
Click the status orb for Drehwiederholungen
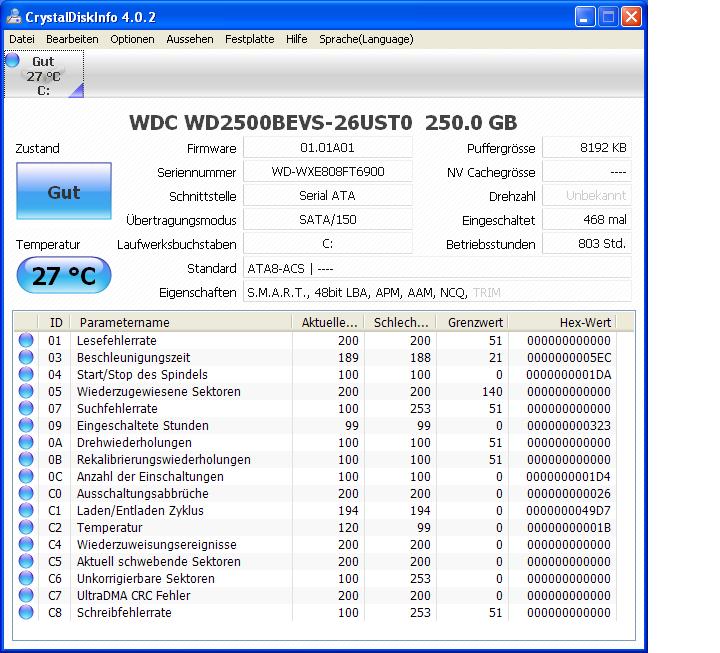tap(26, 442)
